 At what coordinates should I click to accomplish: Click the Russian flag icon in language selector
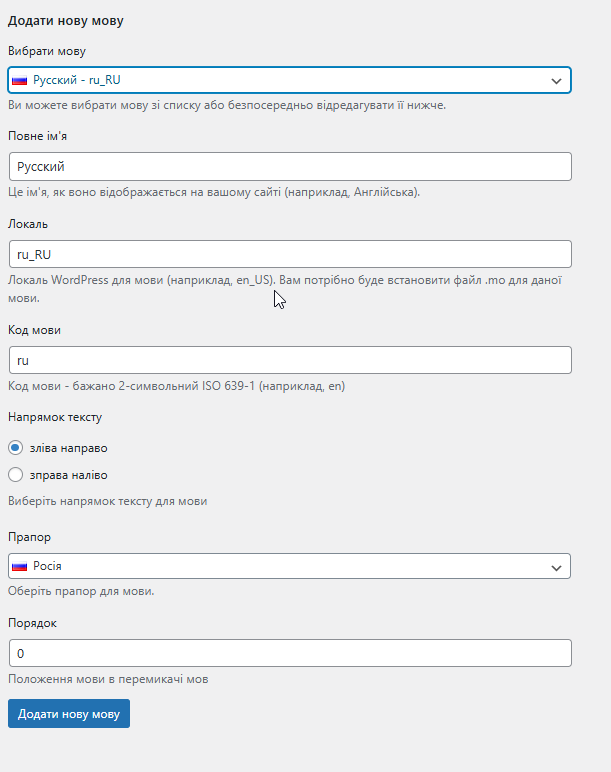pos(20,80)
